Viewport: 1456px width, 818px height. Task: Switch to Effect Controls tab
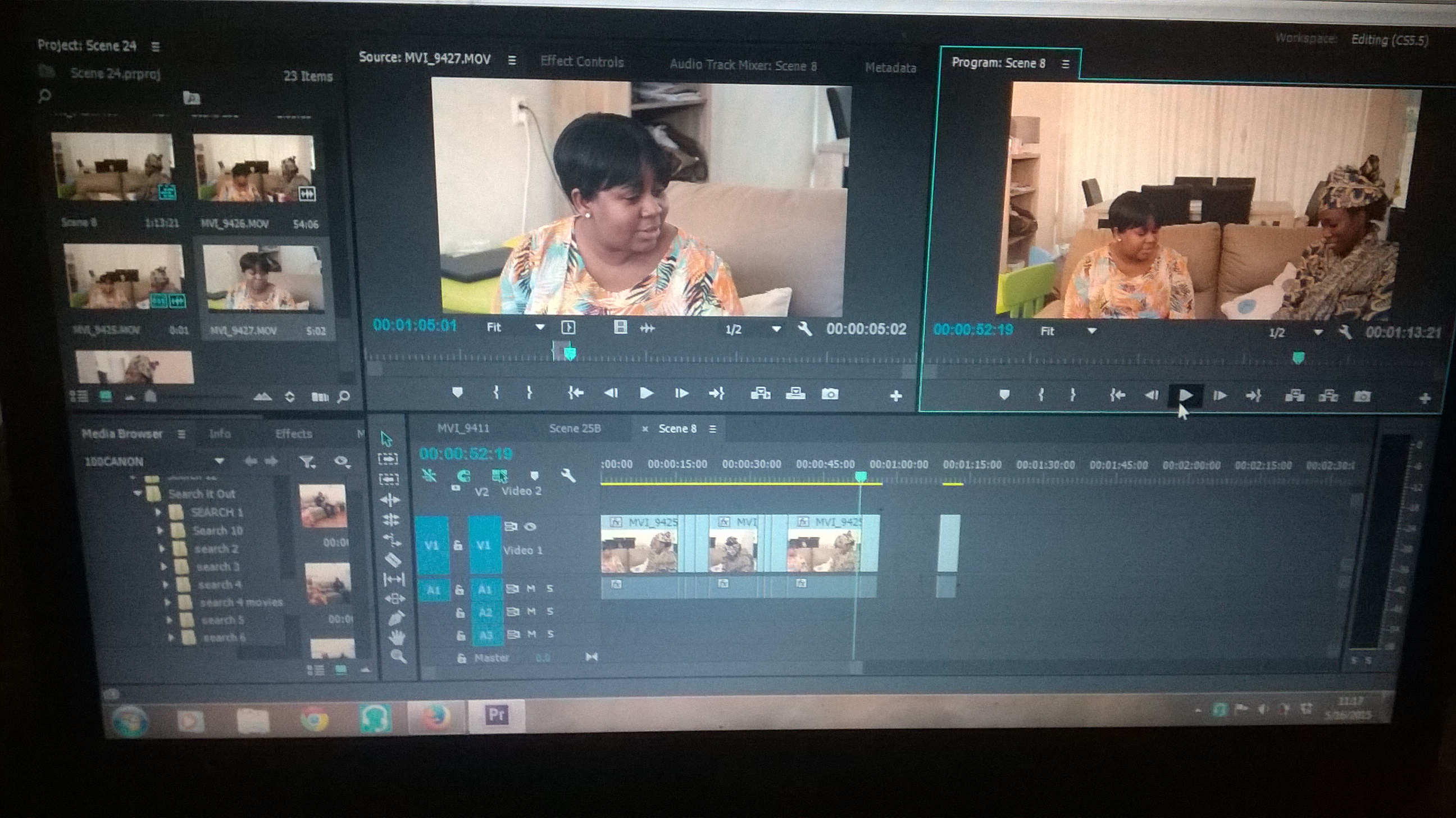coord(581,62)
